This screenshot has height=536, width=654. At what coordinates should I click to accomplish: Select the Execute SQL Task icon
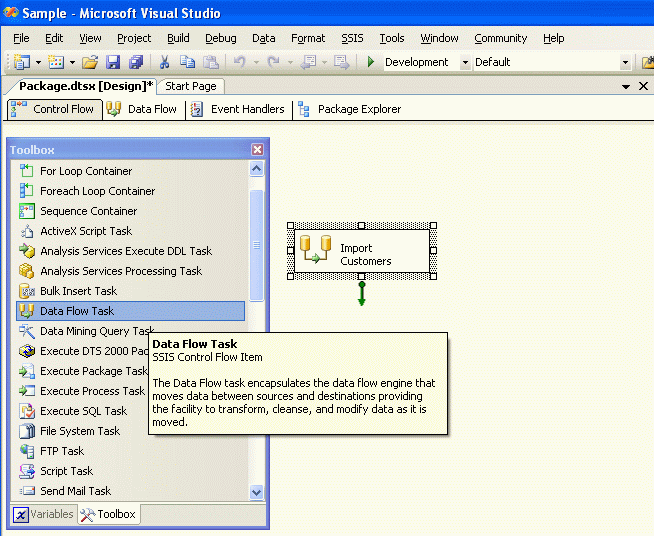(x=27, y=411)
